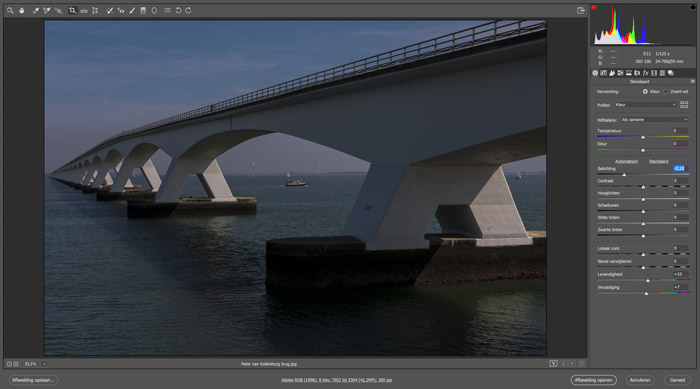
Task: Open the Transform tool
Action: [95, 10]
